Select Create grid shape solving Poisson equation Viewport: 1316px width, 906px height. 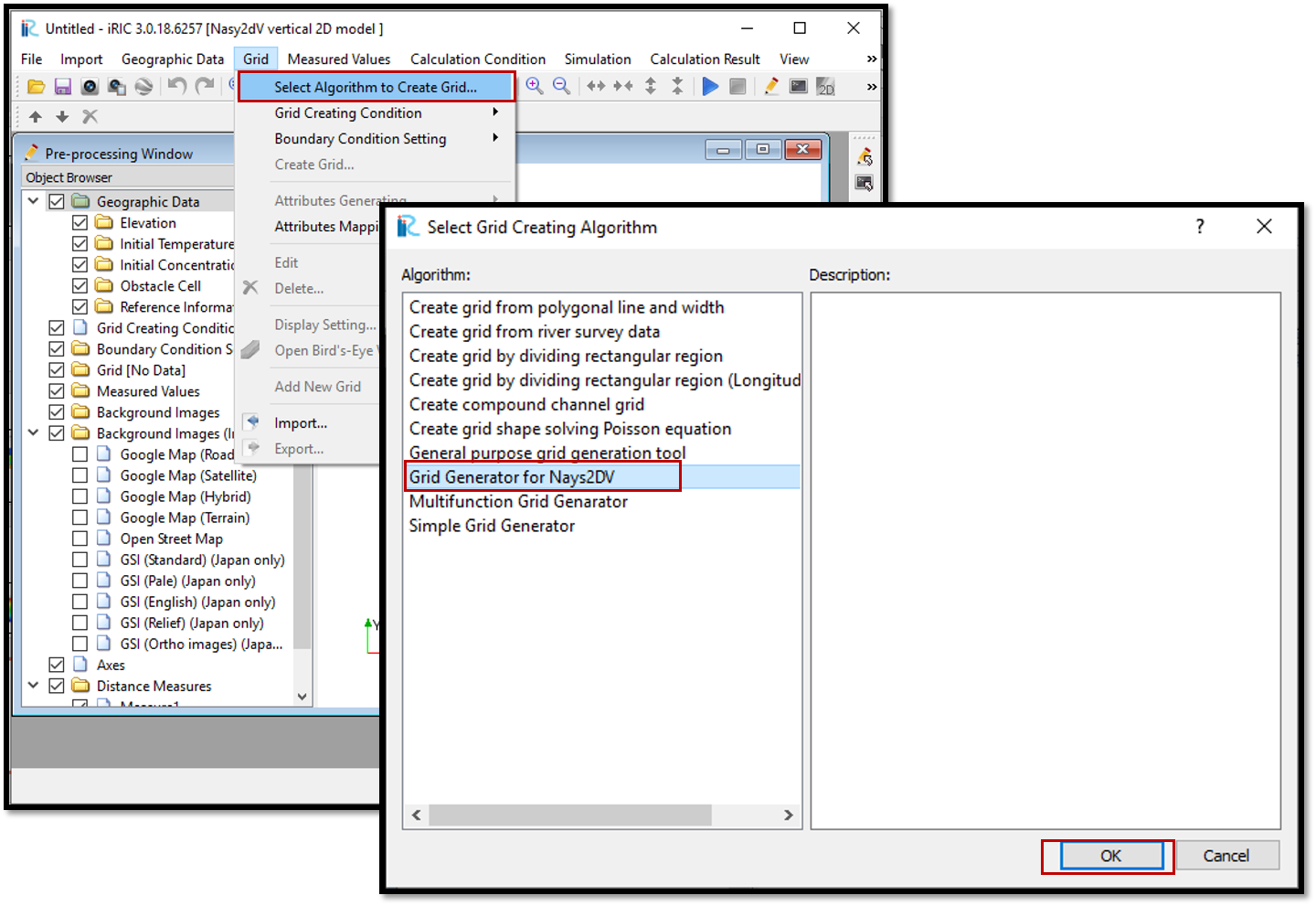tap(570, 429)
